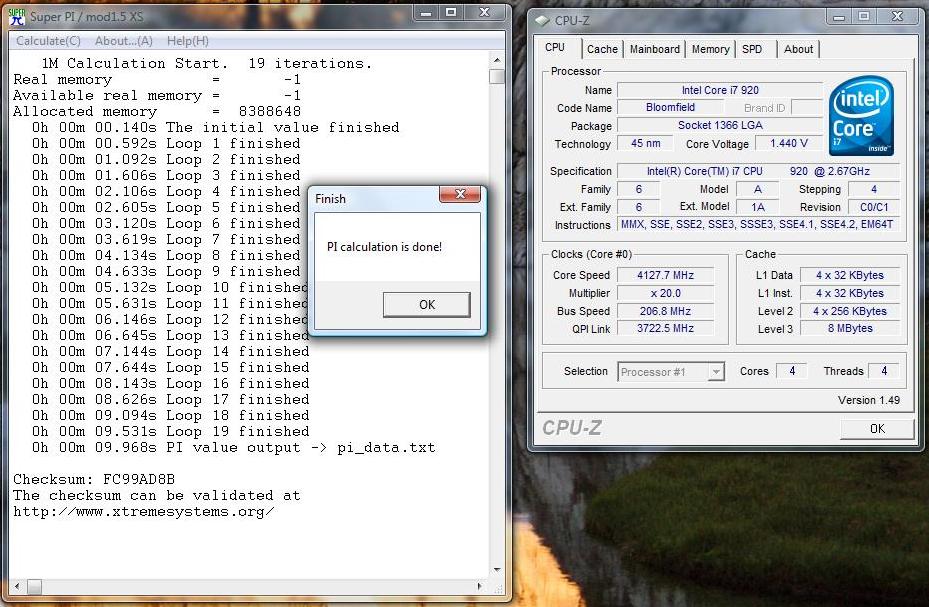Minimize the CPU-Z window
929x607 pixels.
[838, 17]
